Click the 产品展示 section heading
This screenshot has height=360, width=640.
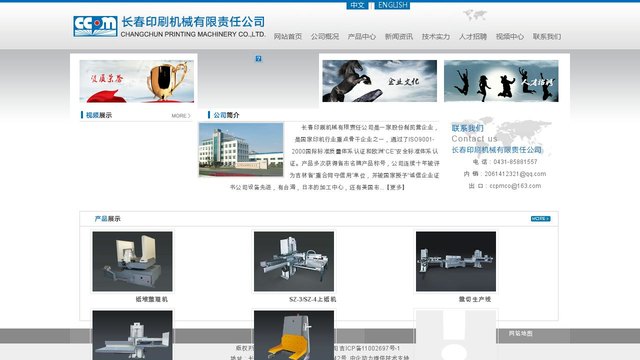click(x=107, y=219)
